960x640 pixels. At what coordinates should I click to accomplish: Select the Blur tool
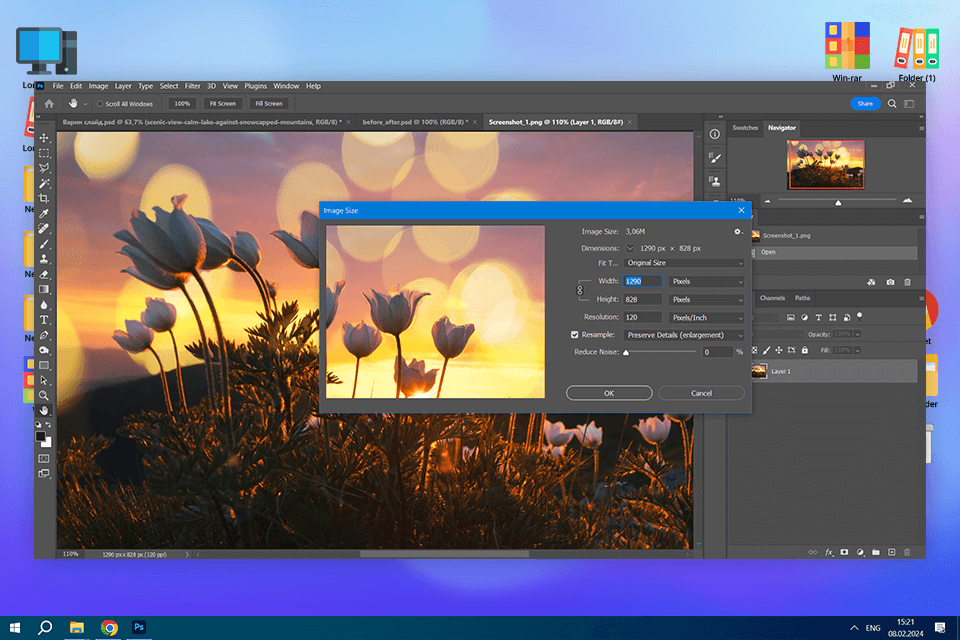pyautogui.click(x=44, y=305)
